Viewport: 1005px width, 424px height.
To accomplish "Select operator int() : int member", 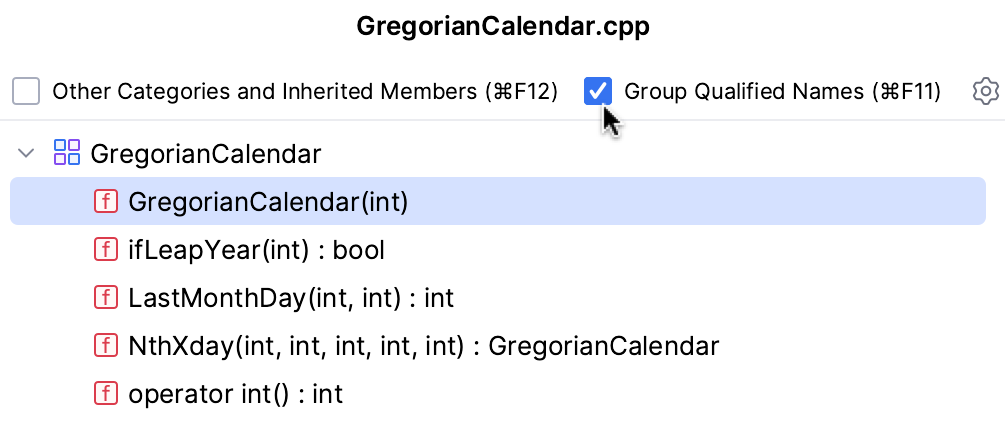I will click(235, 394).
